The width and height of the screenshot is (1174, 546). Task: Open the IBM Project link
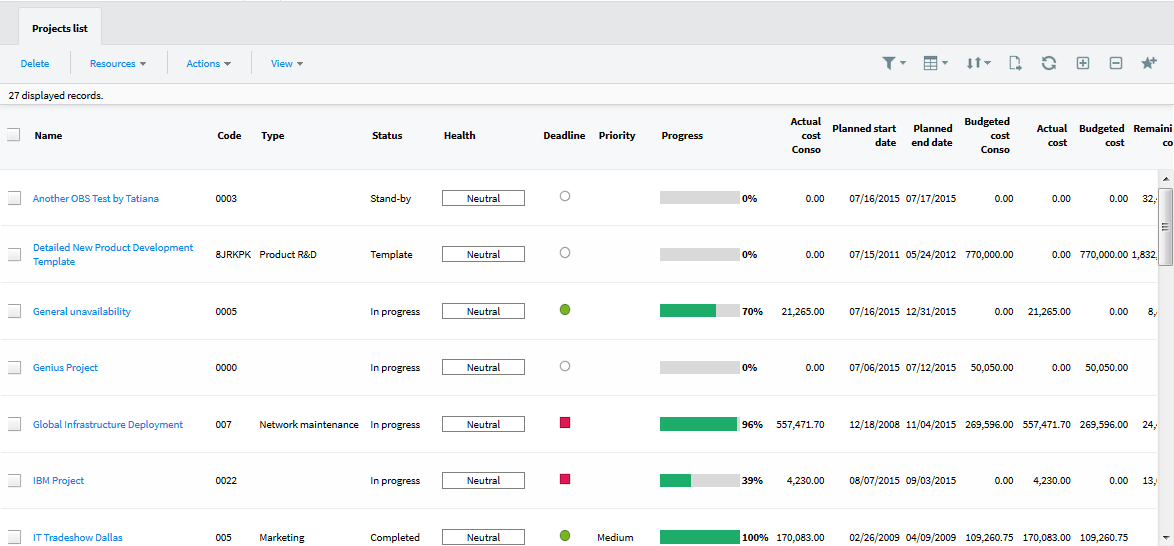click(x=58, y=481)
